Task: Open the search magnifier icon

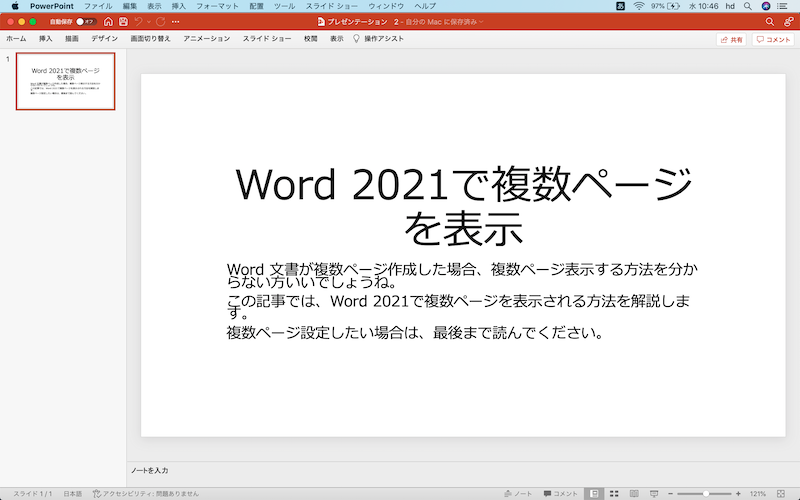Action: (x=769, y=21)
